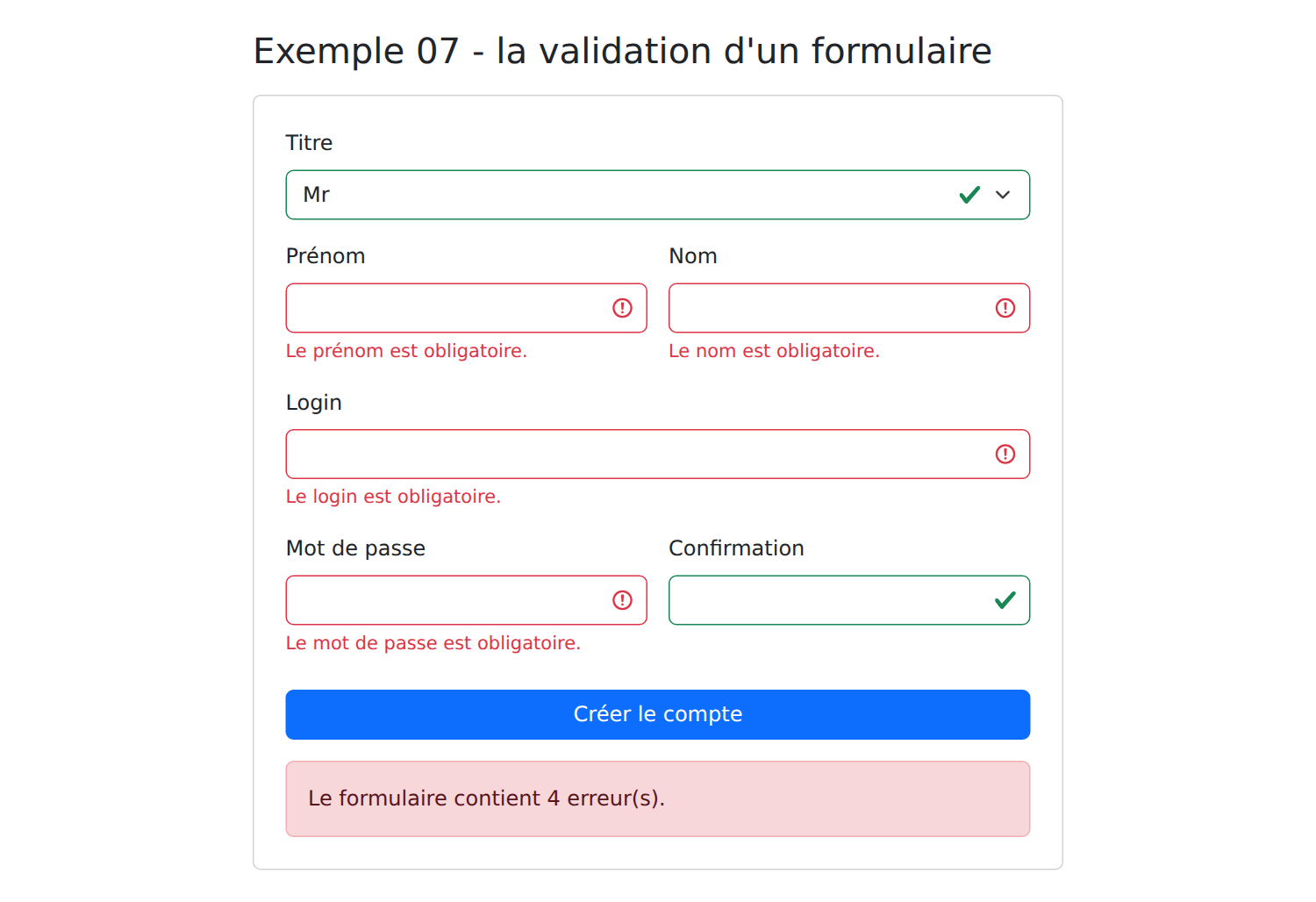Focus the Login input field
Screen dimensions: 1316x902
(x=658, y=454)
